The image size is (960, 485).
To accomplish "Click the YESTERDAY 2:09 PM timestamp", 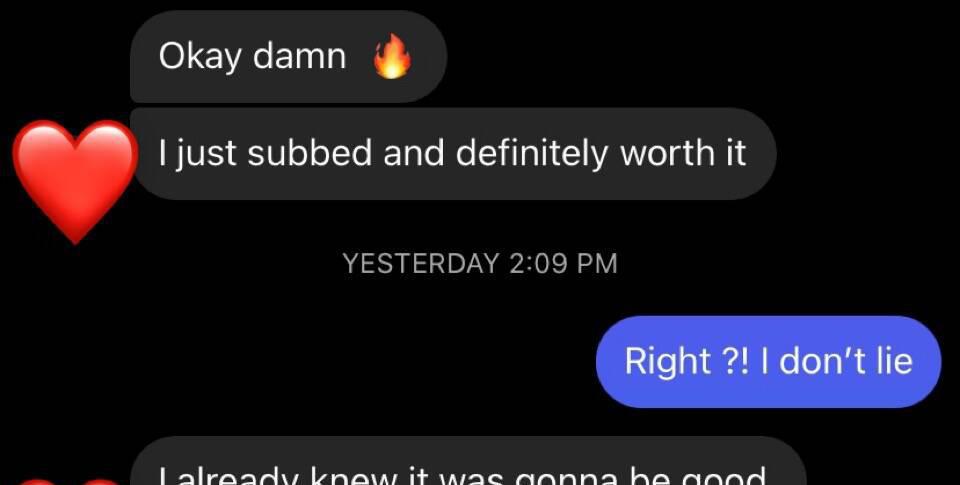I will (x=480, y=264).
